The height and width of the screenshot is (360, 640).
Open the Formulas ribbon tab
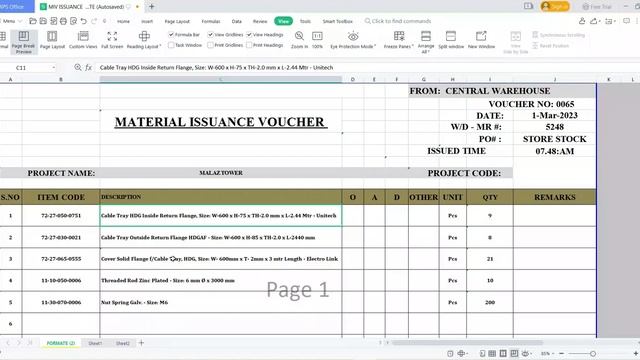tap(211, 21)
